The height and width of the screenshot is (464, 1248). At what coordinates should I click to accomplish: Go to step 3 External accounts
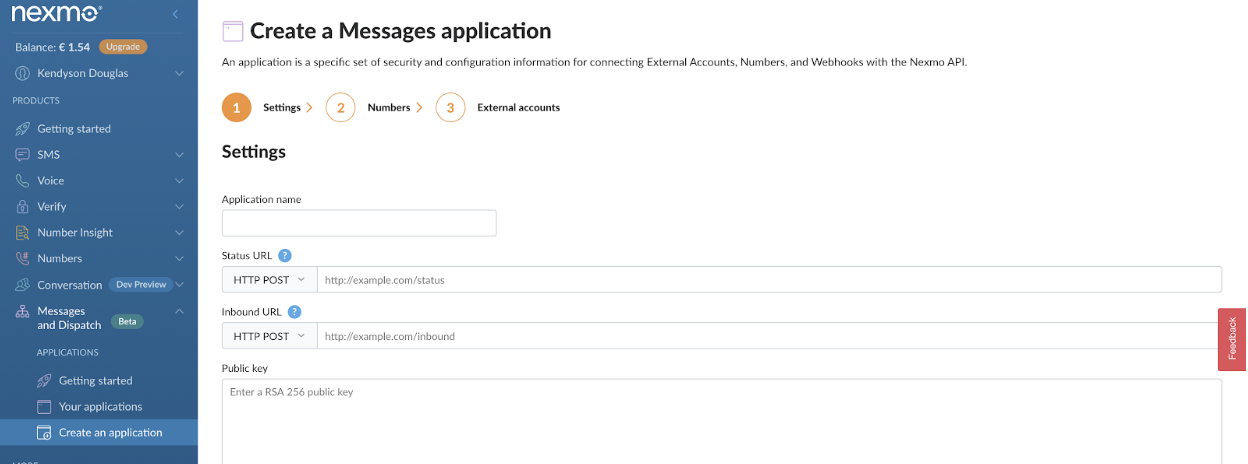coord(450,107)
